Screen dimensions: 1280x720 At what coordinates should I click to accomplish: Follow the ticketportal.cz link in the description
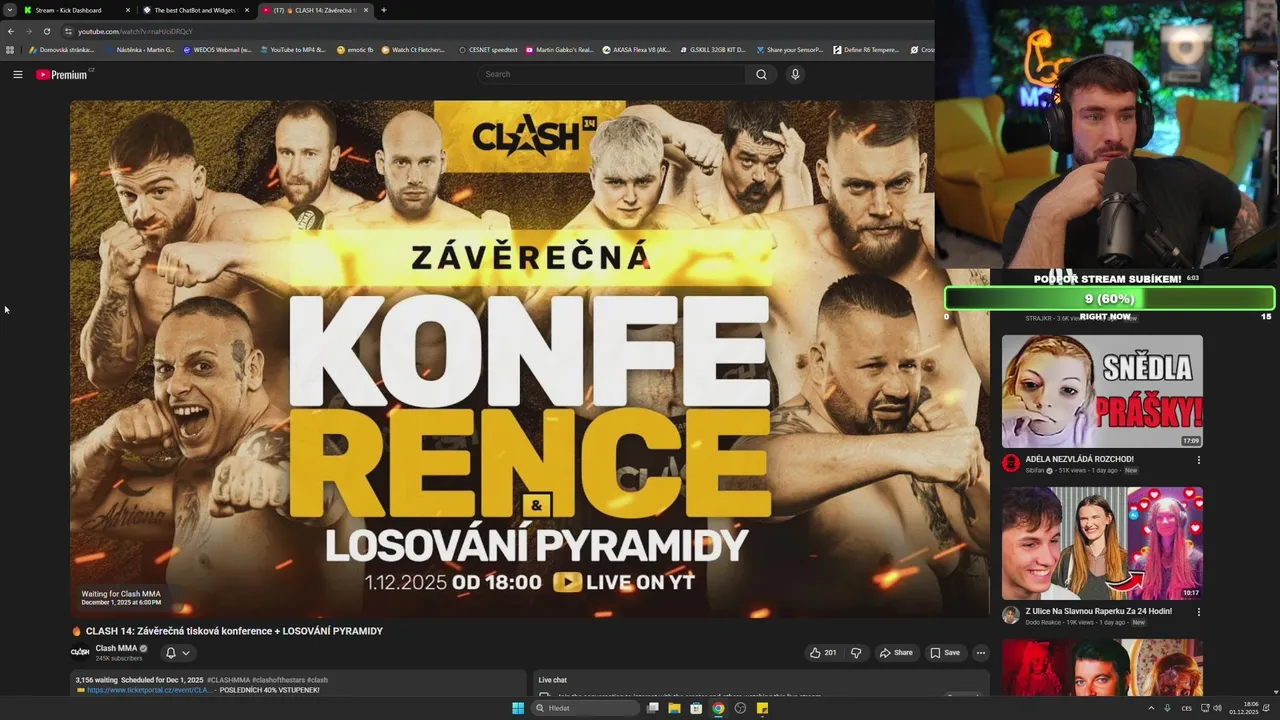click(149, 690)
